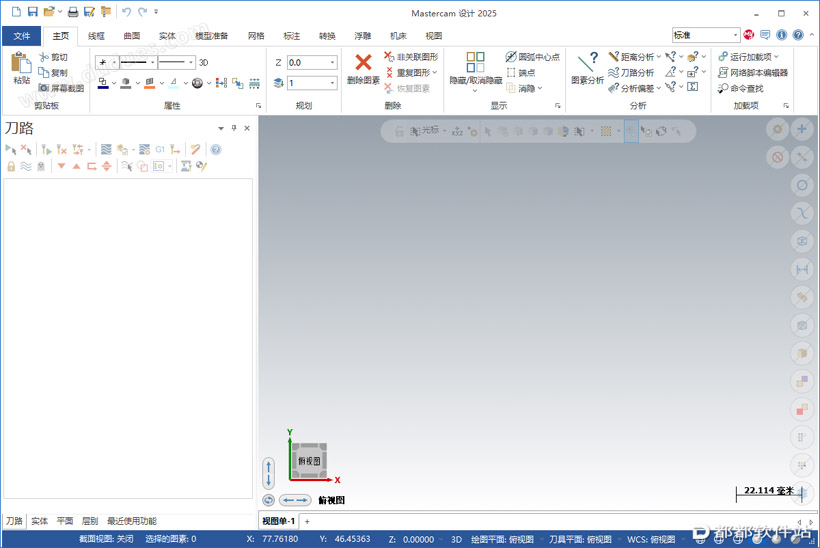Switch to the 实体 ribbon tab
820x548 pixels.
pos(167,36)
